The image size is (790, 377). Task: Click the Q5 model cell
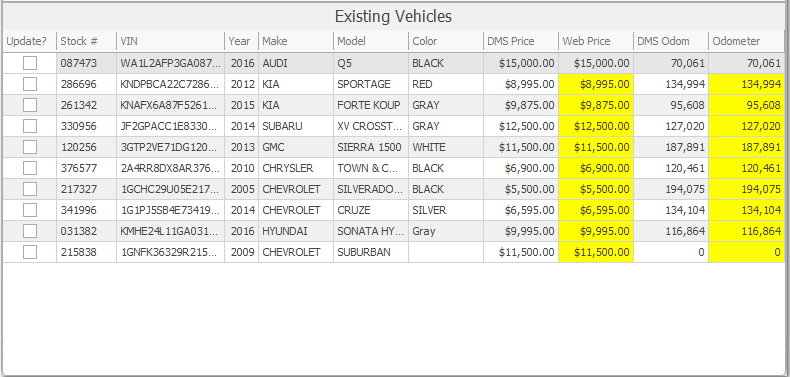point(371,63)
